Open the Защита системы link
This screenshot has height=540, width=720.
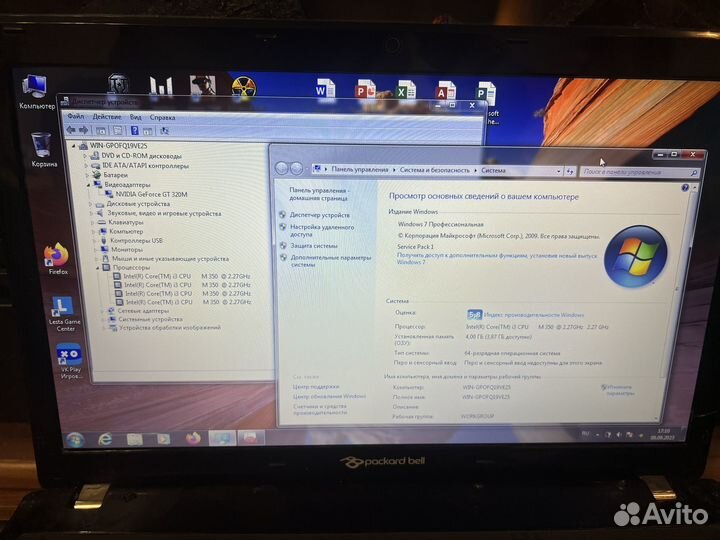(x=314, y=245)
